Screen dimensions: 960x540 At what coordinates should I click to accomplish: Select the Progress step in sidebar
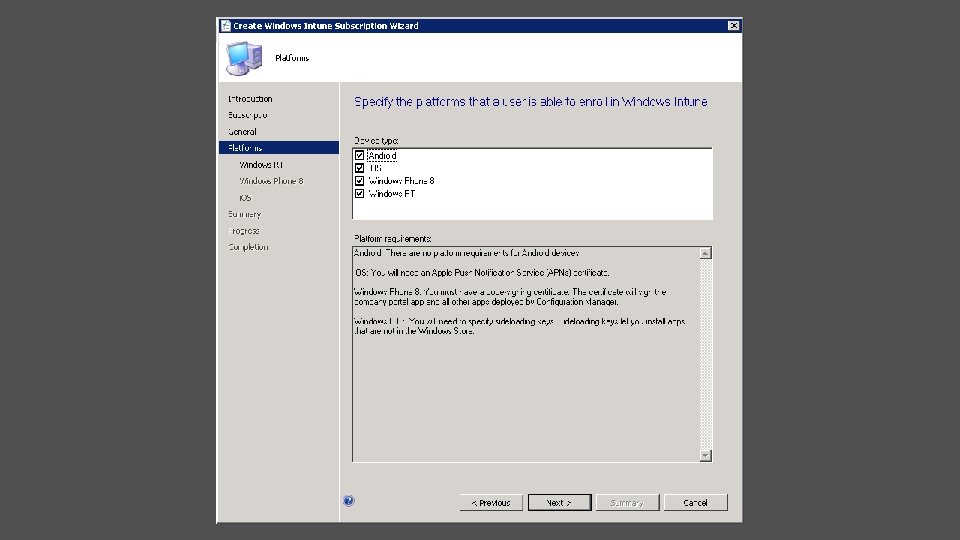(244, 231)
